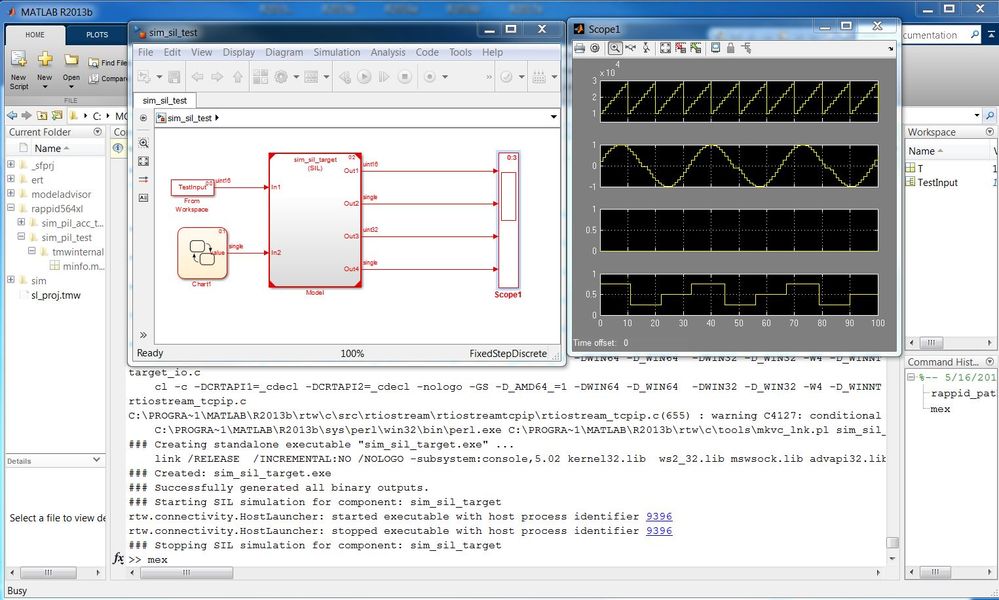Click the Scope1 block in the model
This screenshot has width=999, height=600.
(x=508, y=220)
